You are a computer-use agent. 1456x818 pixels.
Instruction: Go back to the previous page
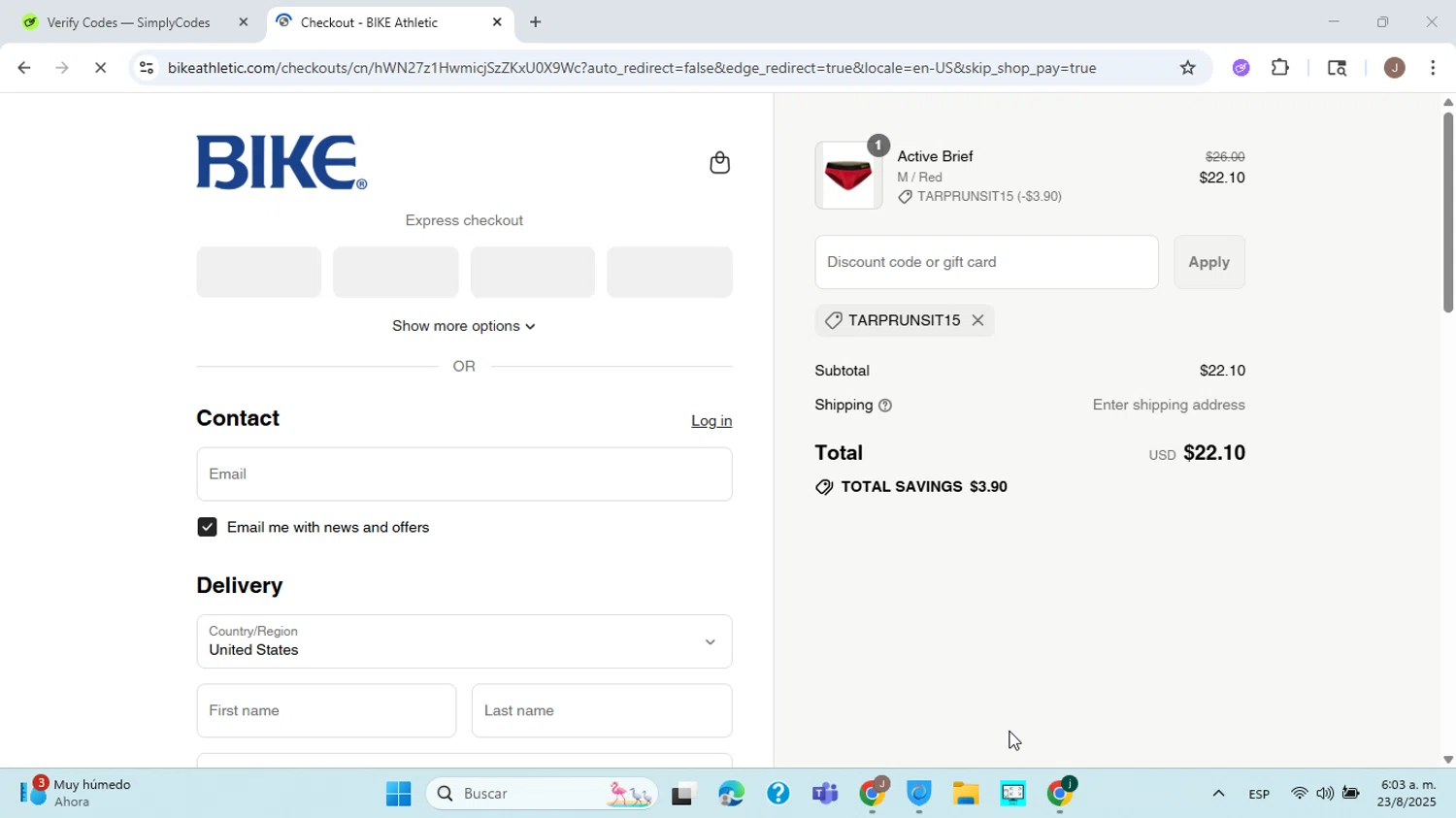[23, 68]
